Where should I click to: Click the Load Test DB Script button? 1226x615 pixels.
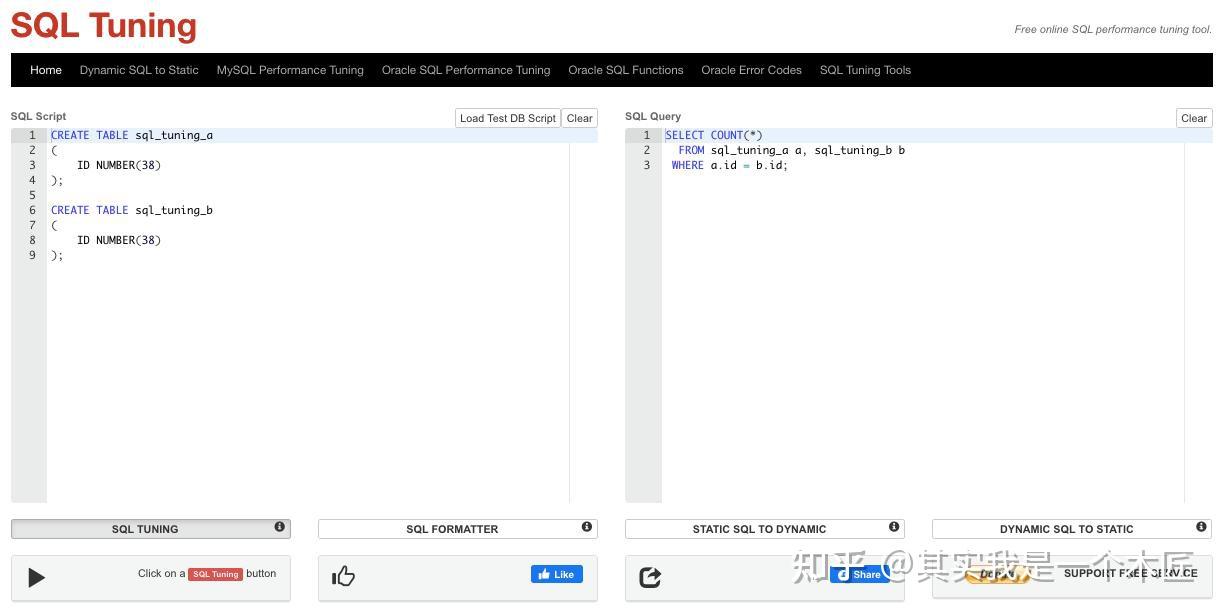[x=508, y=118]
